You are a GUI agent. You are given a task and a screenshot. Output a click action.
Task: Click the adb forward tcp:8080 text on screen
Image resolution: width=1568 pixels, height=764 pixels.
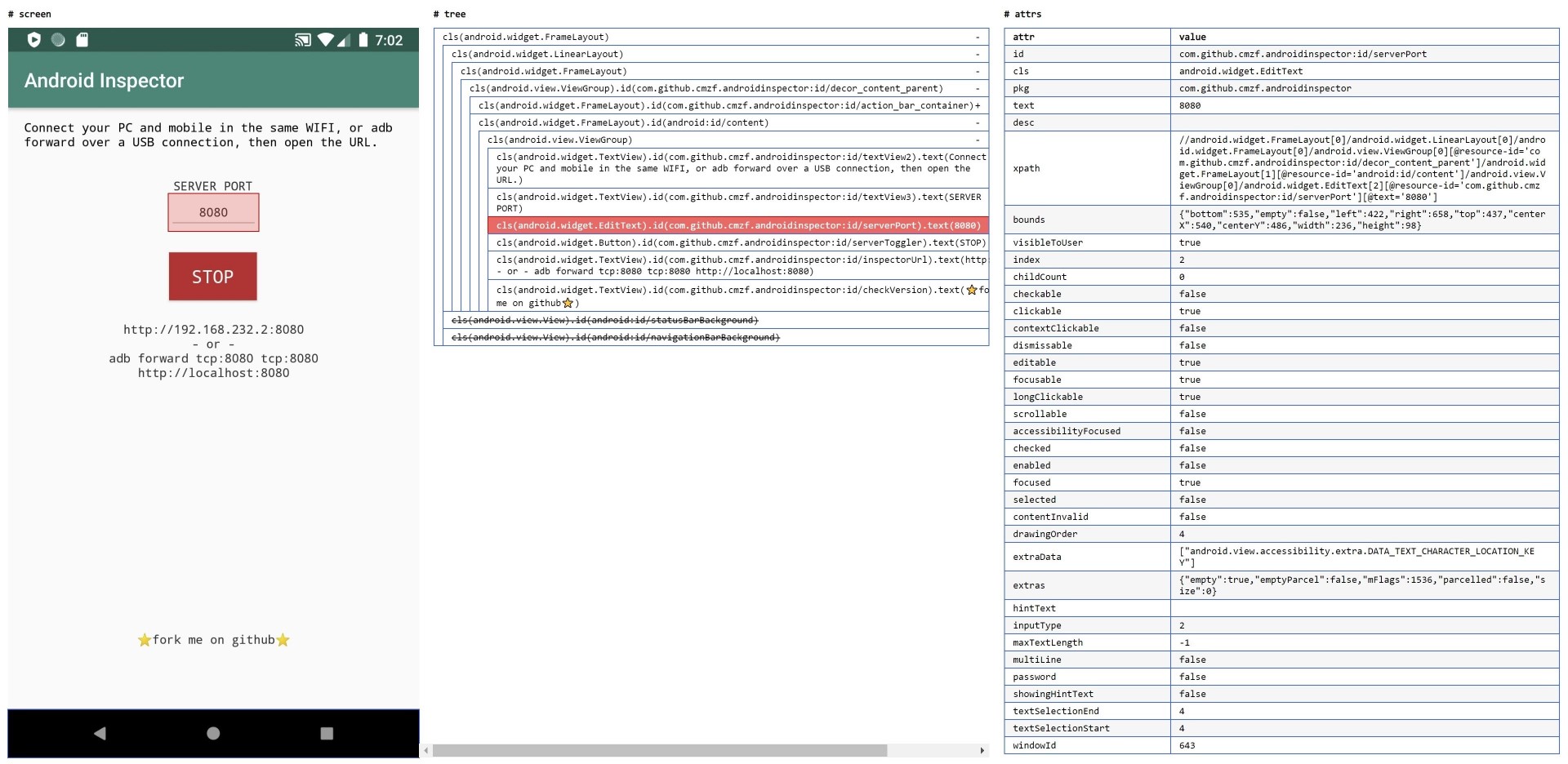tap(213, 358)
